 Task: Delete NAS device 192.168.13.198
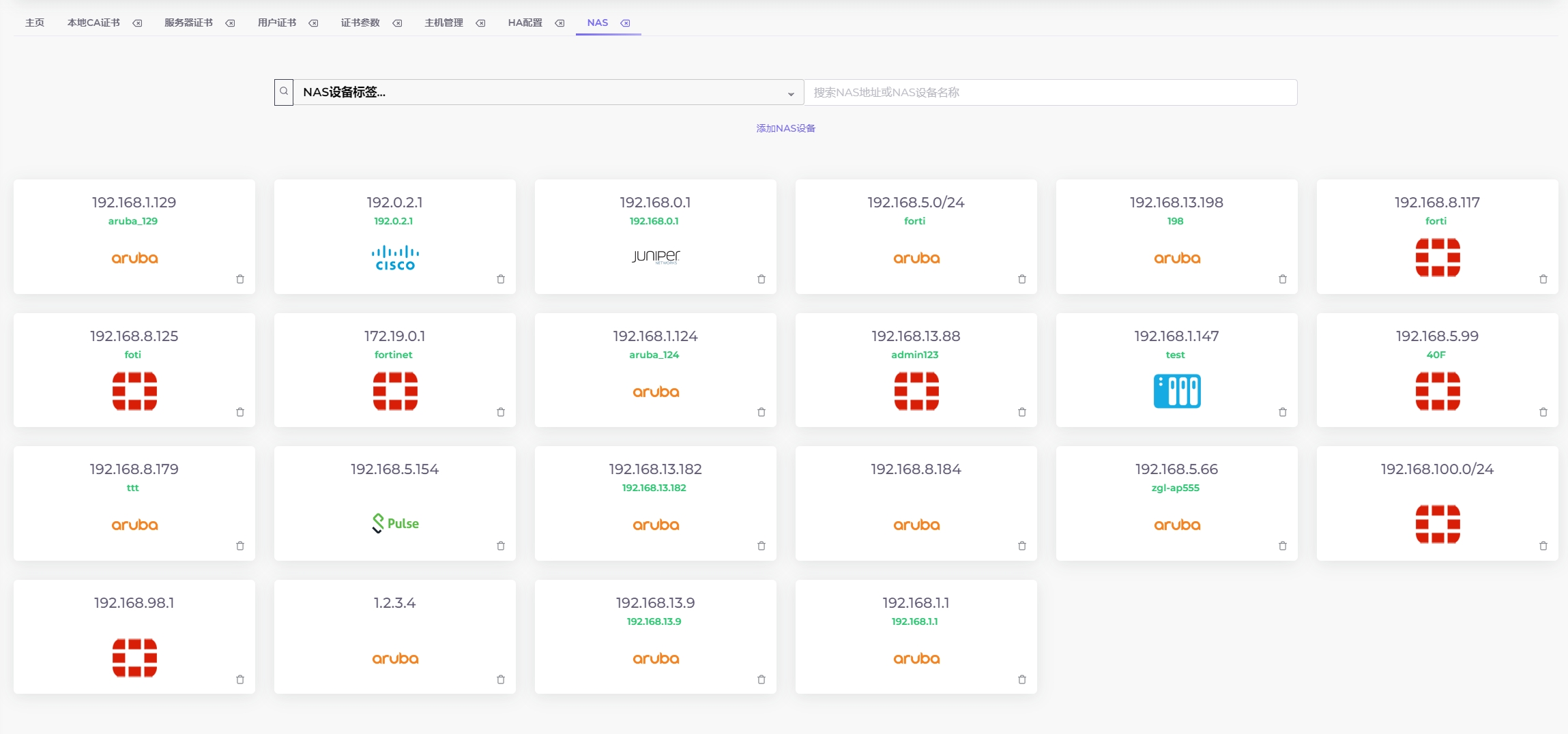point(1283,279)
